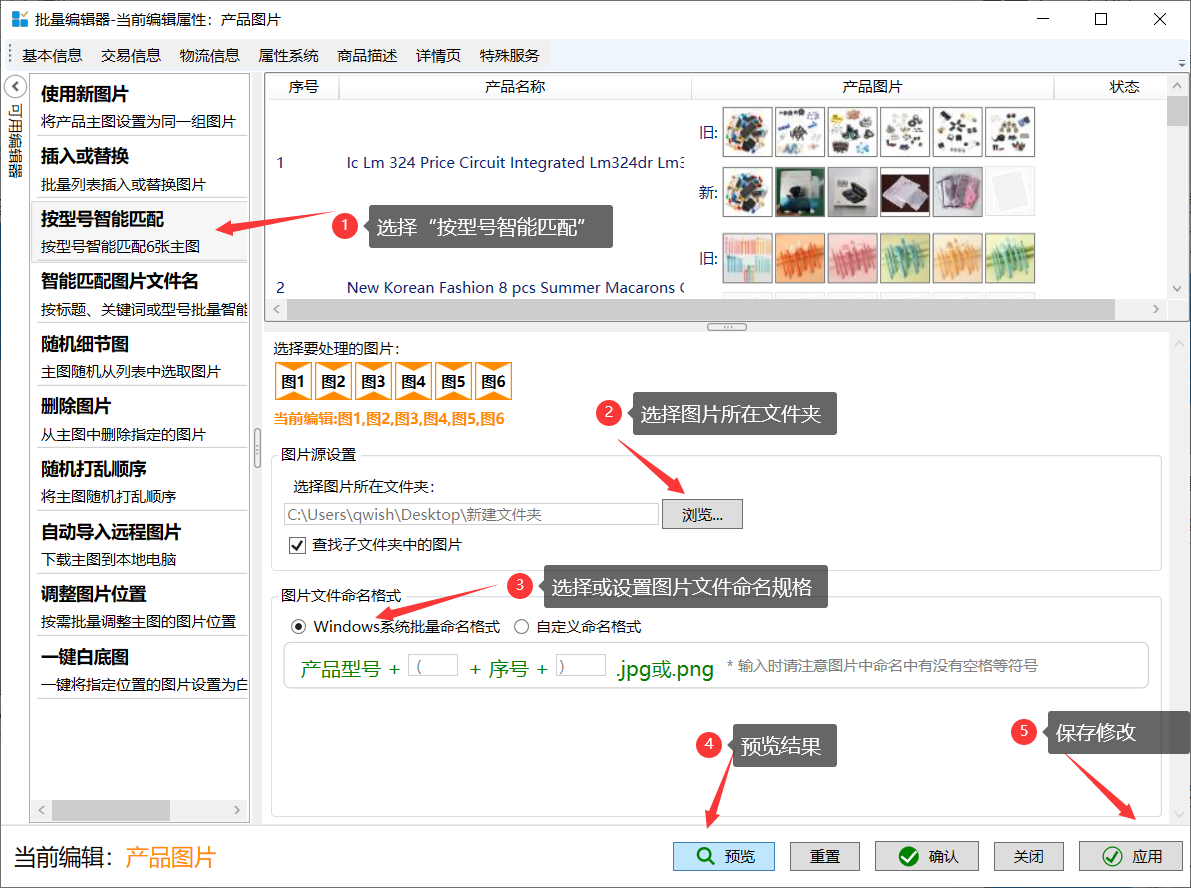Click first old product image thumbnail
The image size is (1191, 888).
[x=747, y=132]
